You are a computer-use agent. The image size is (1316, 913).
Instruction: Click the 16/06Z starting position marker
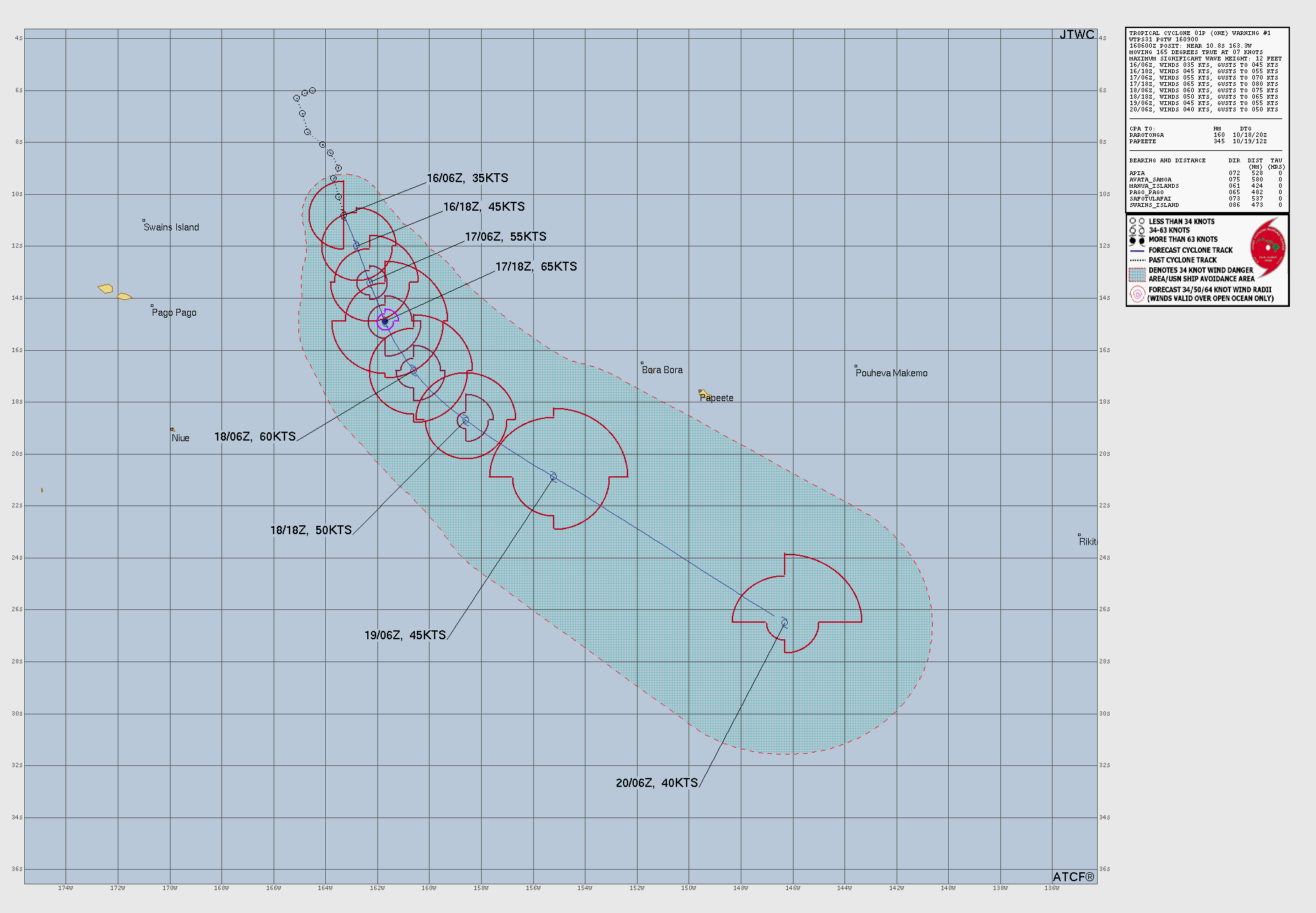coord(344,216)
